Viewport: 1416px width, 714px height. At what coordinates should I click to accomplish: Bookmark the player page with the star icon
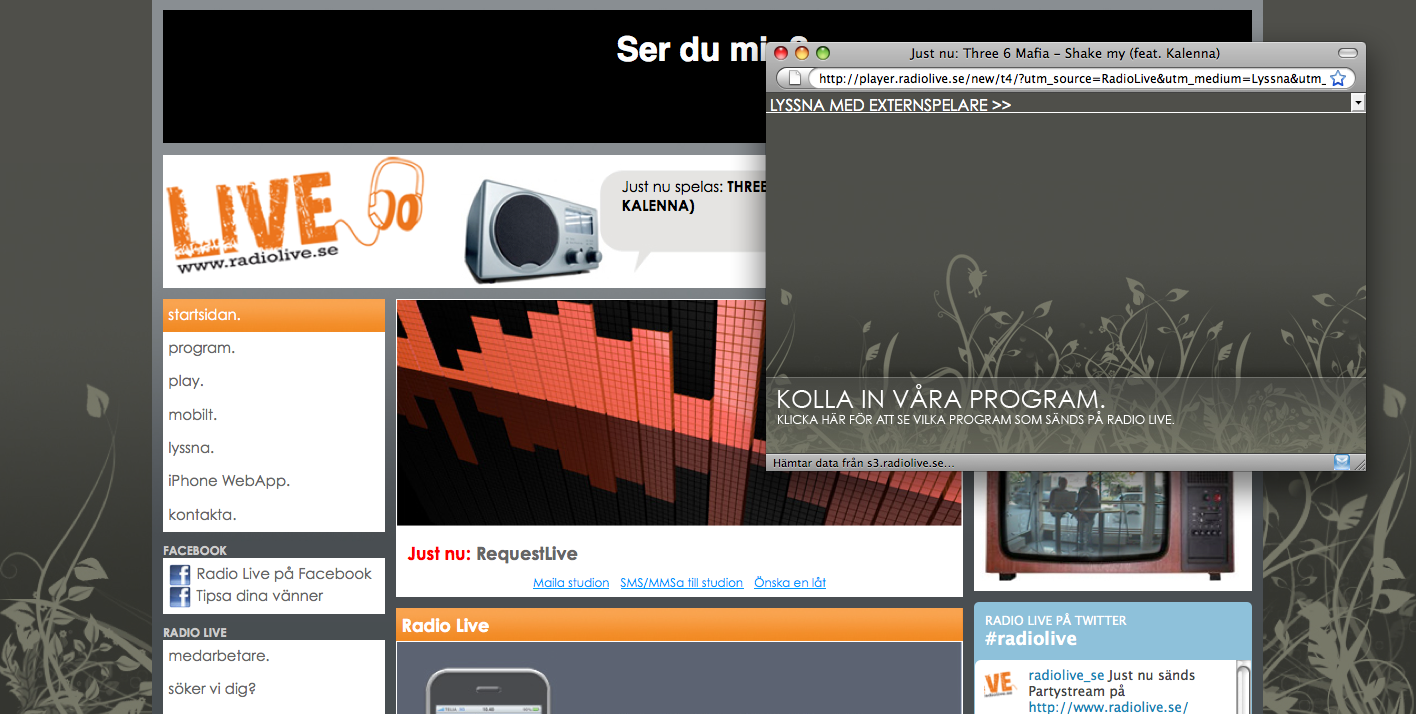tap(1338, 78)
